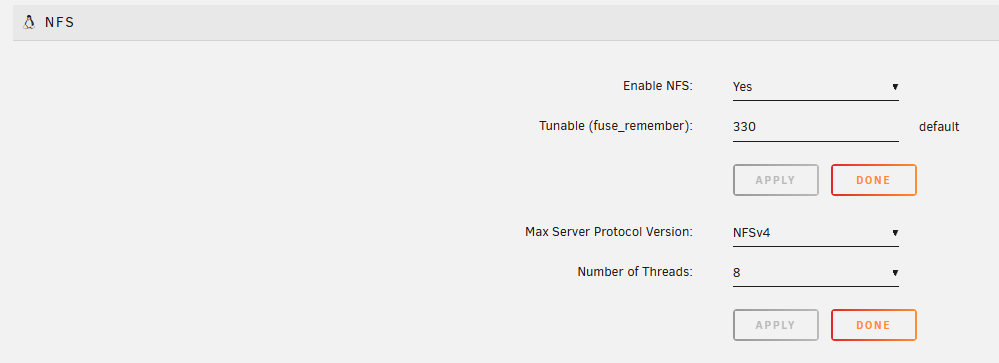999x363 pixels.
Task: Open the Max Server Protocol Version dropdown
Action: (816, 232)
